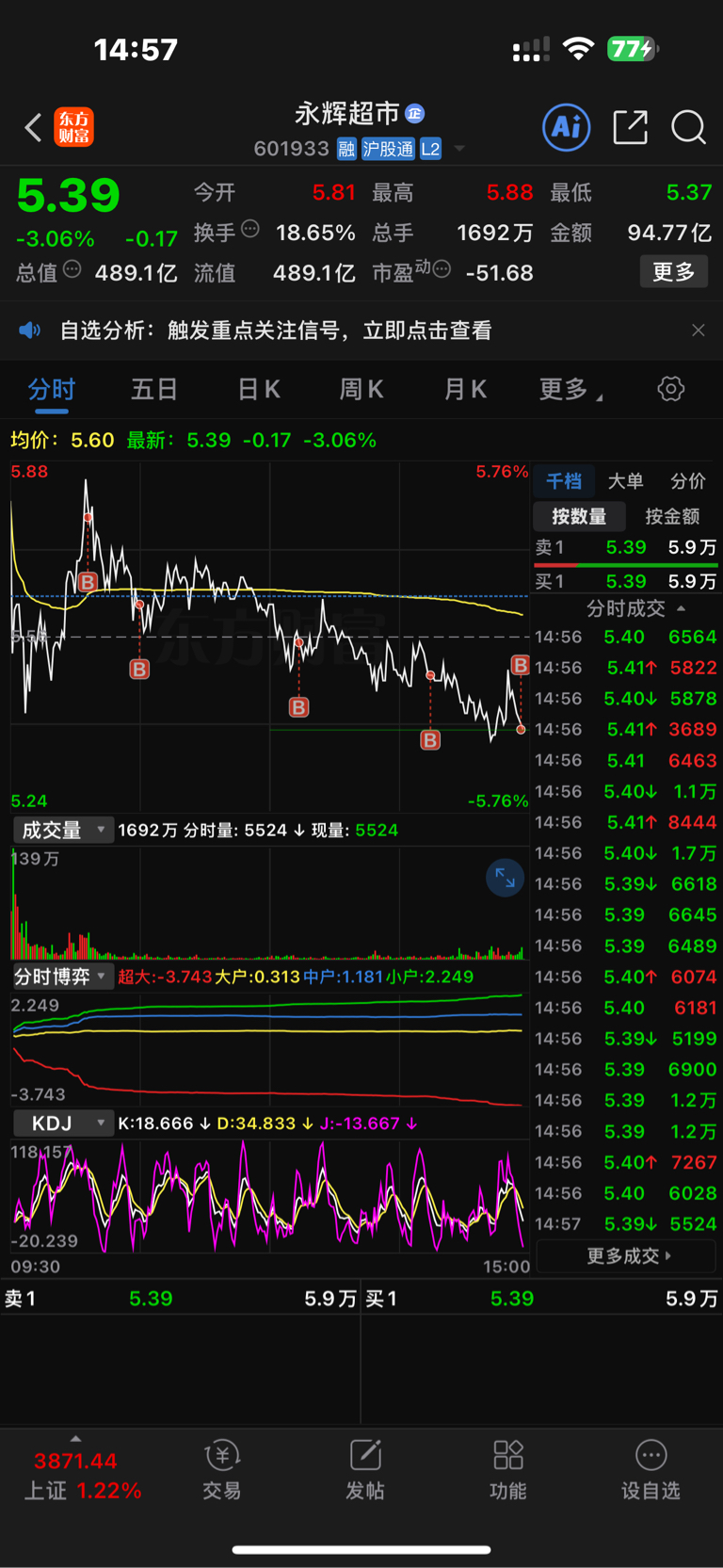
Task: Tap the speaker announcement icon
Action: pos(30,331)
